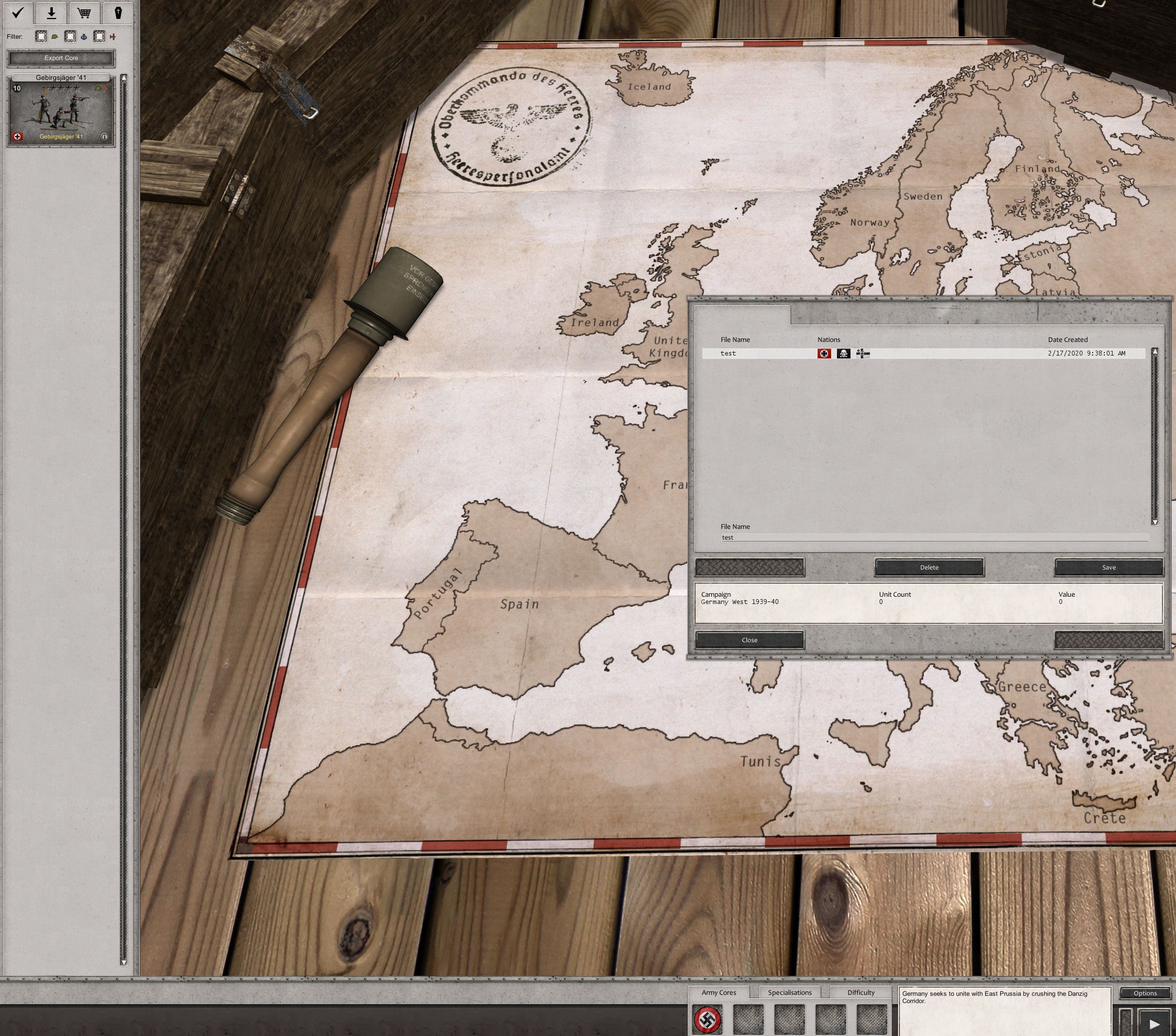1176x1036 pixels.
Task: Click the File Name input field
Action: [934, 537]
